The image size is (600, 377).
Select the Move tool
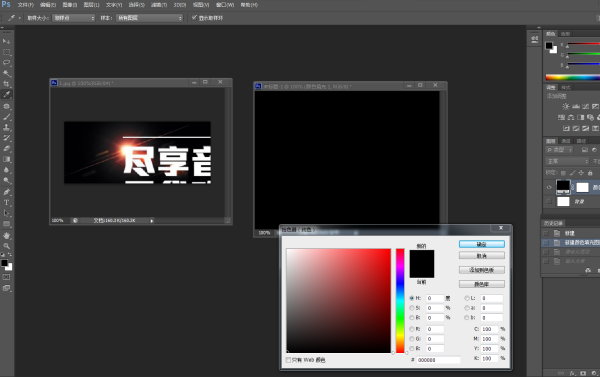coord(7,41)
